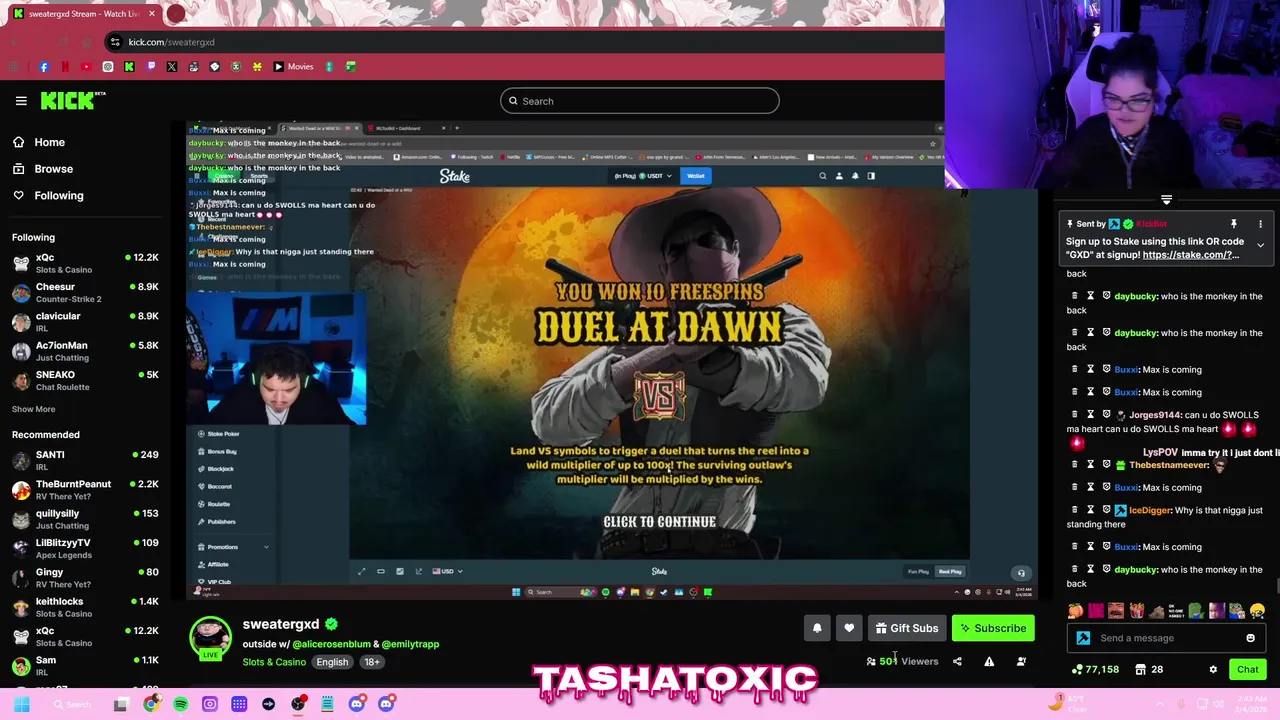Viewport: 1280px width, 720px height.
Task: Open the channel shop icon showing 28
Action: pos(1149,669)
